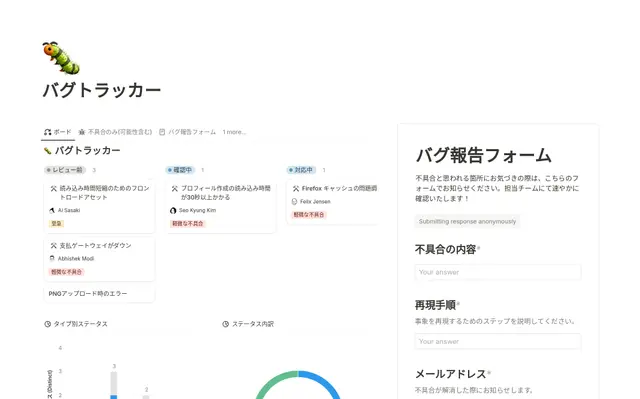
Task: Click the tools icon on Firefox card
Action: (x=296, y=189)
